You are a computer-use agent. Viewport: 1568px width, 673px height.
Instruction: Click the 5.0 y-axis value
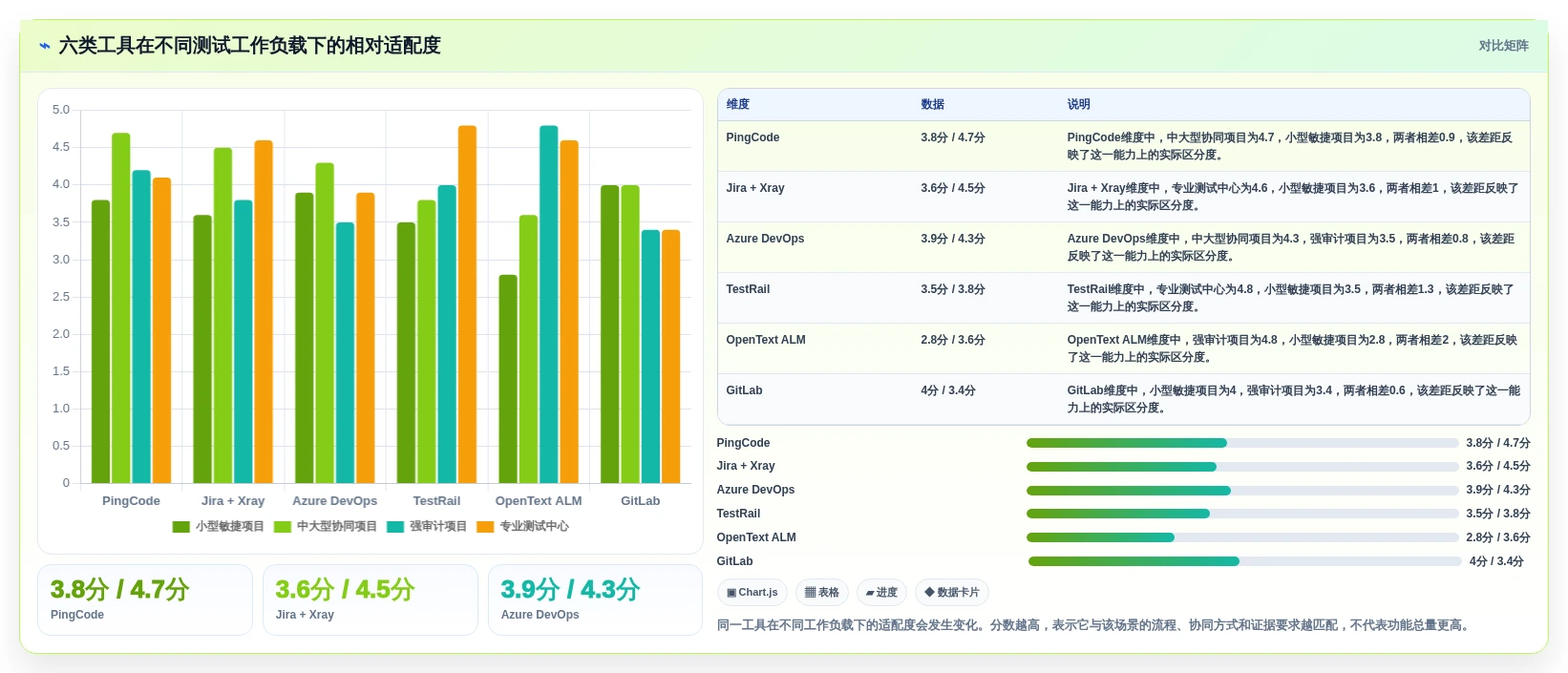tap(61, 110)
